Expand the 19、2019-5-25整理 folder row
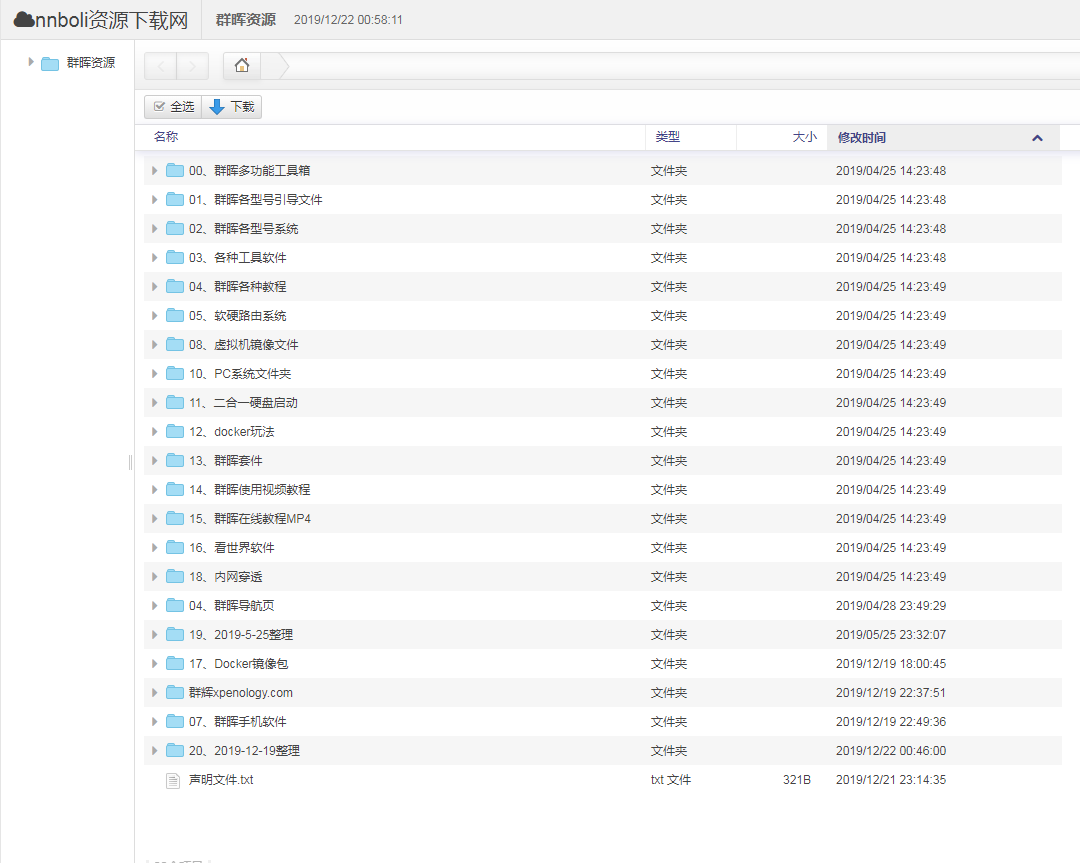Viewport: 1080px width, 863px height. tap(154, 634)
